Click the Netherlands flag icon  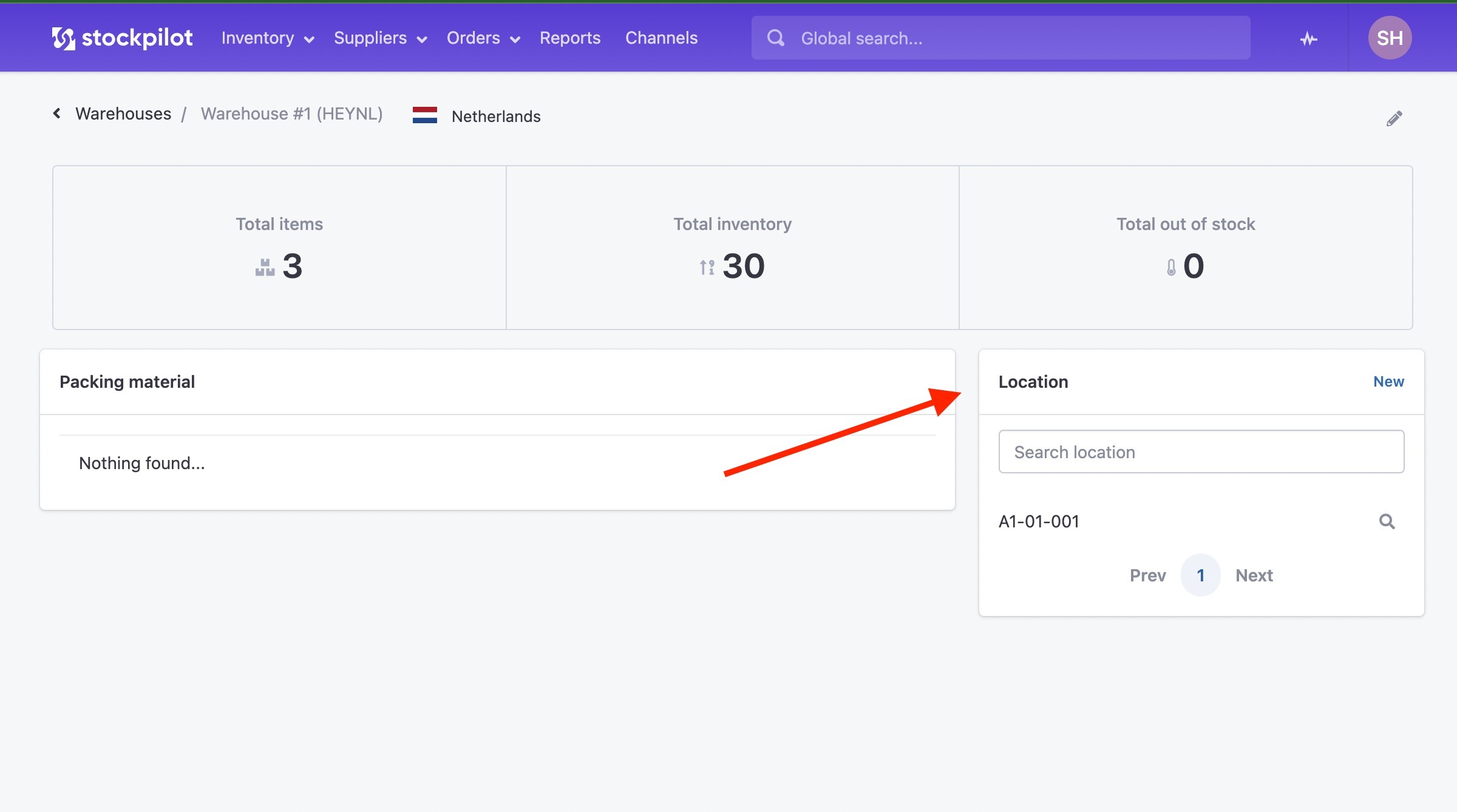425,115
